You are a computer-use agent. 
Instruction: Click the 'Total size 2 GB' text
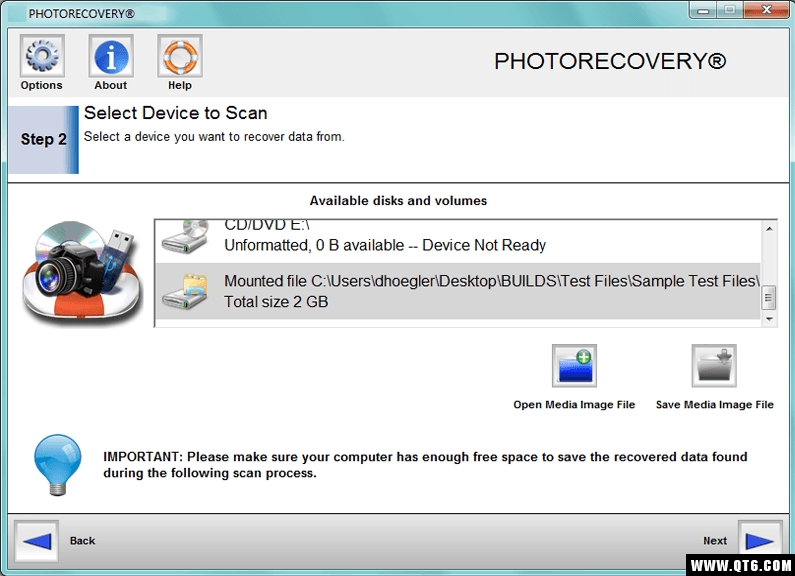276,302
